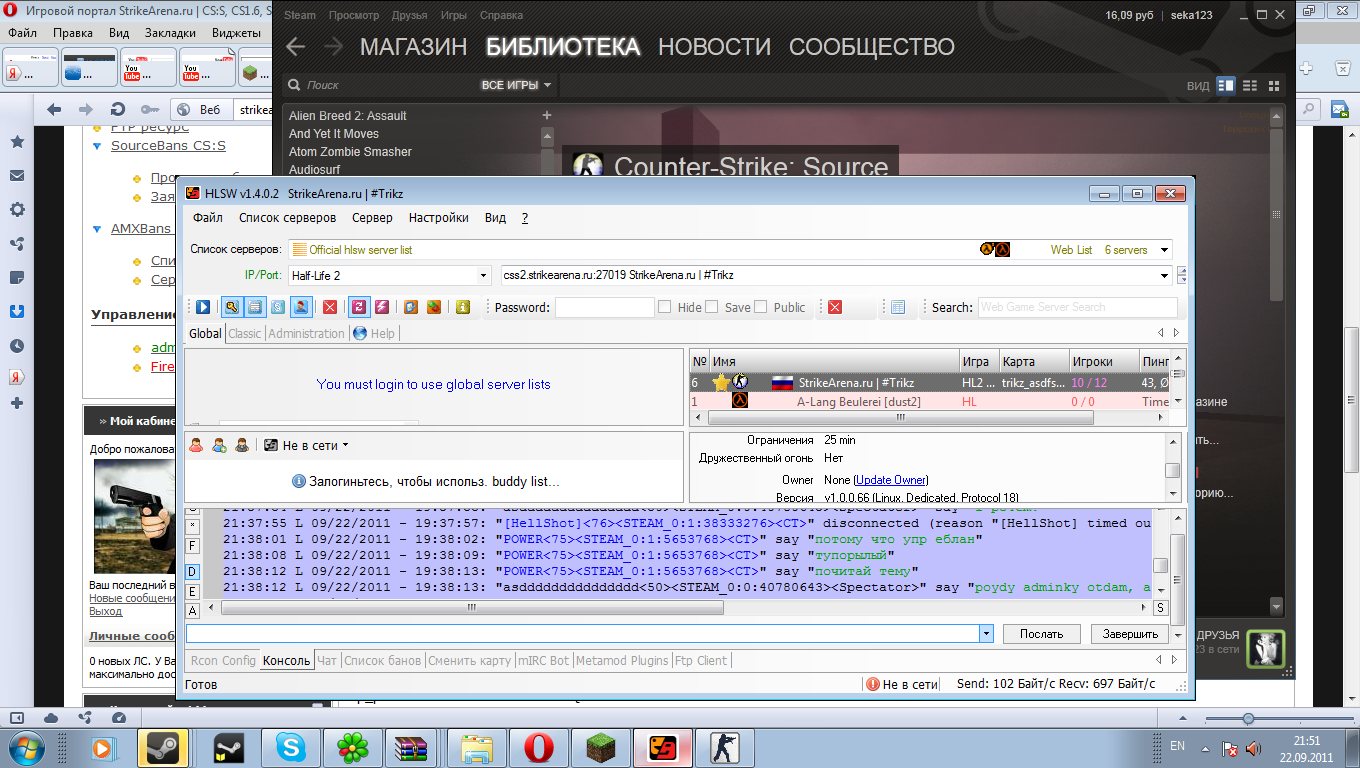Expand the console command input history arrow

pos(986,633)
